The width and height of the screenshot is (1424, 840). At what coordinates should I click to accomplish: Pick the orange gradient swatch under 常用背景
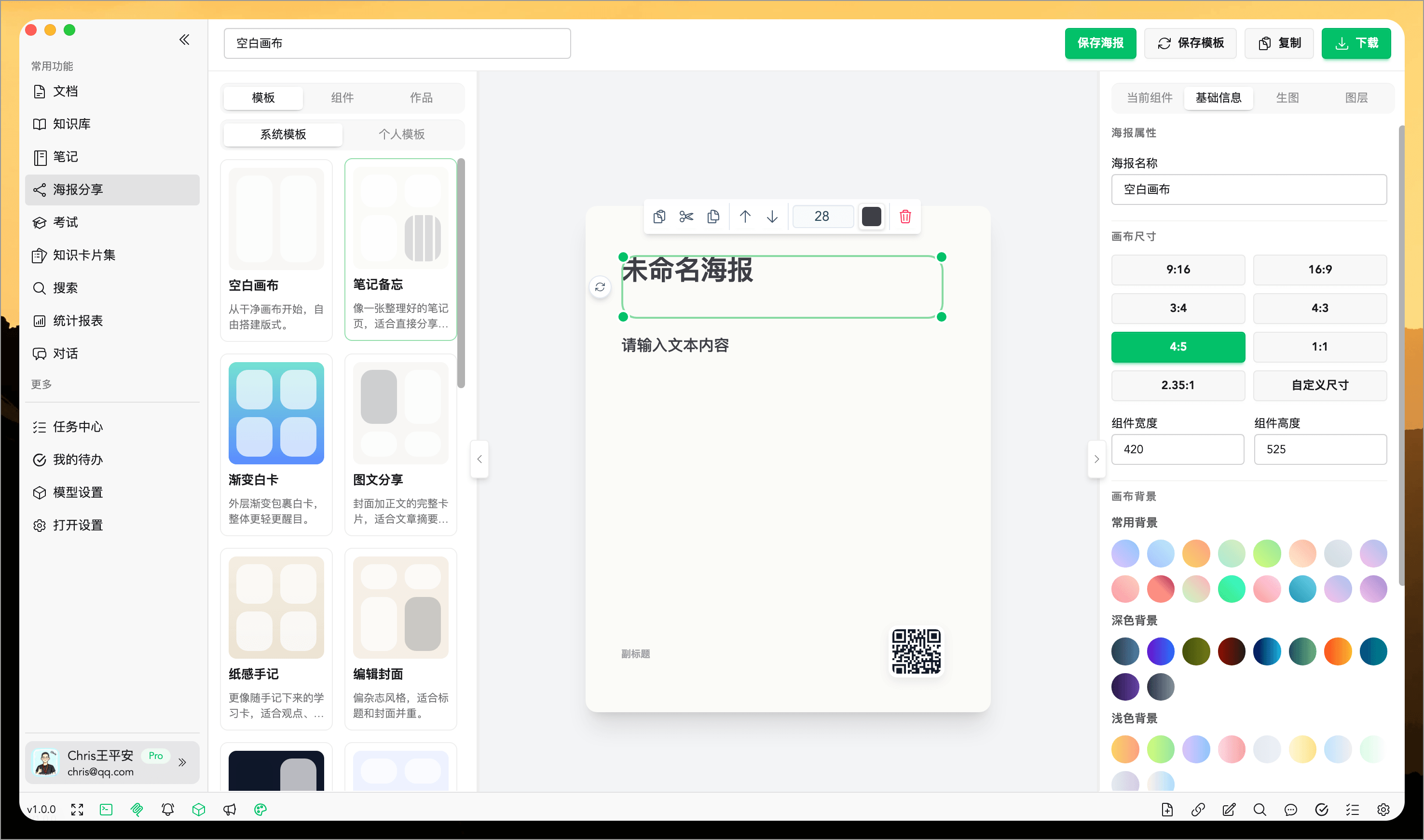point(1196,553)
